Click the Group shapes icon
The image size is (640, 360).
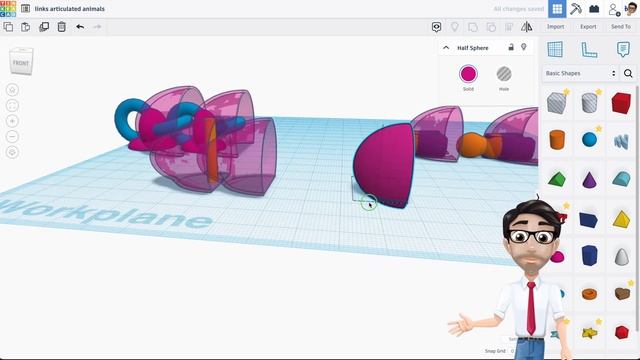473,27
